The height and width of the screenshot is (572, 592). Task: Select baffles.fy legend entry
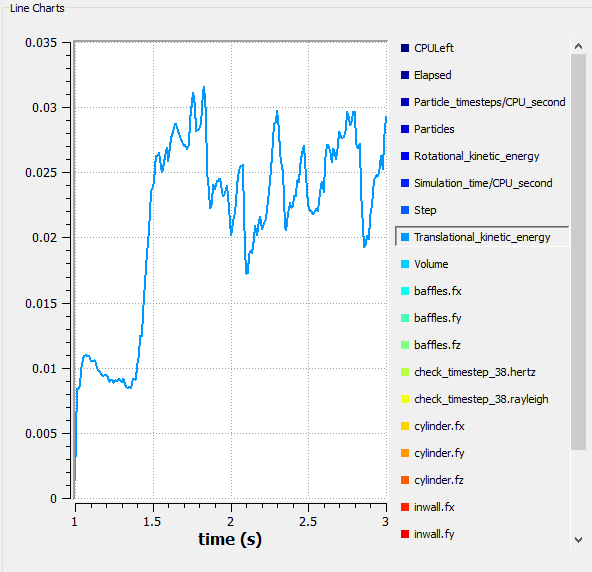[482, 318]
